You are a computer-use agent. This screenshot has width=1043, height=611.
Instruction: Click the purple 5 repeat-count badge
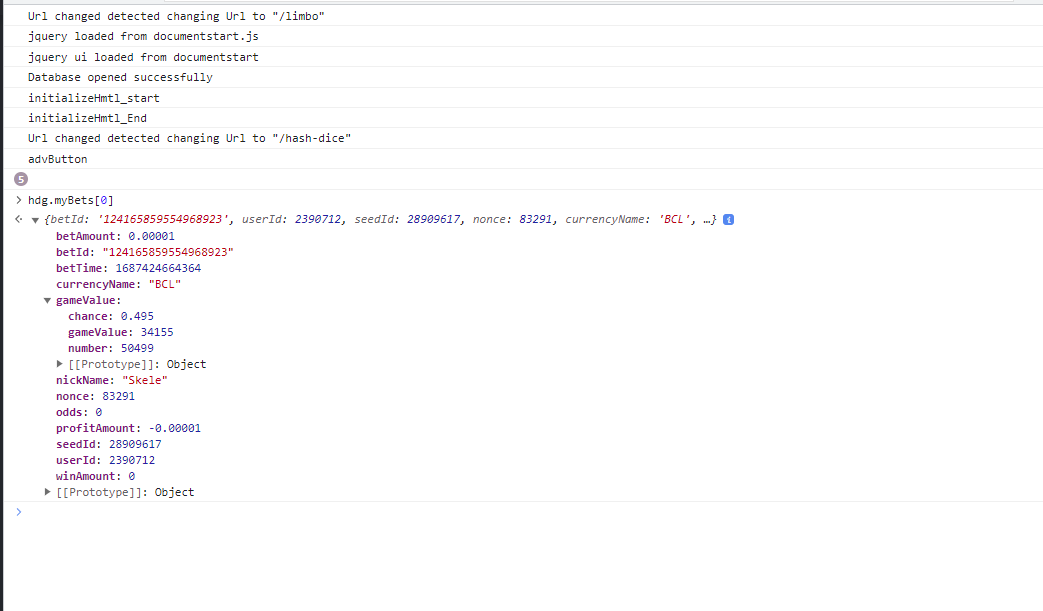[x=21, y=179]
